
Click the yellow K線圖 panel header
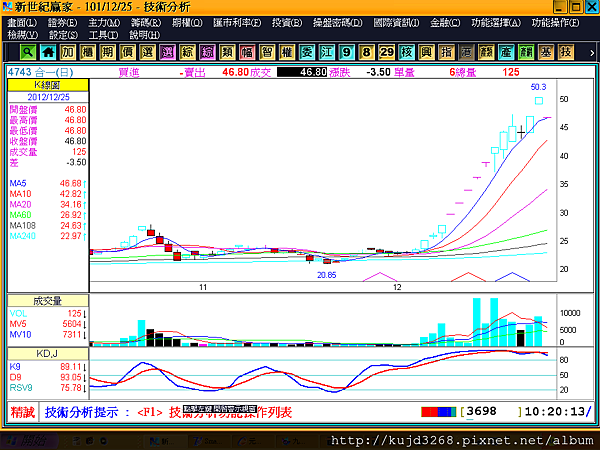coord(48,85)
